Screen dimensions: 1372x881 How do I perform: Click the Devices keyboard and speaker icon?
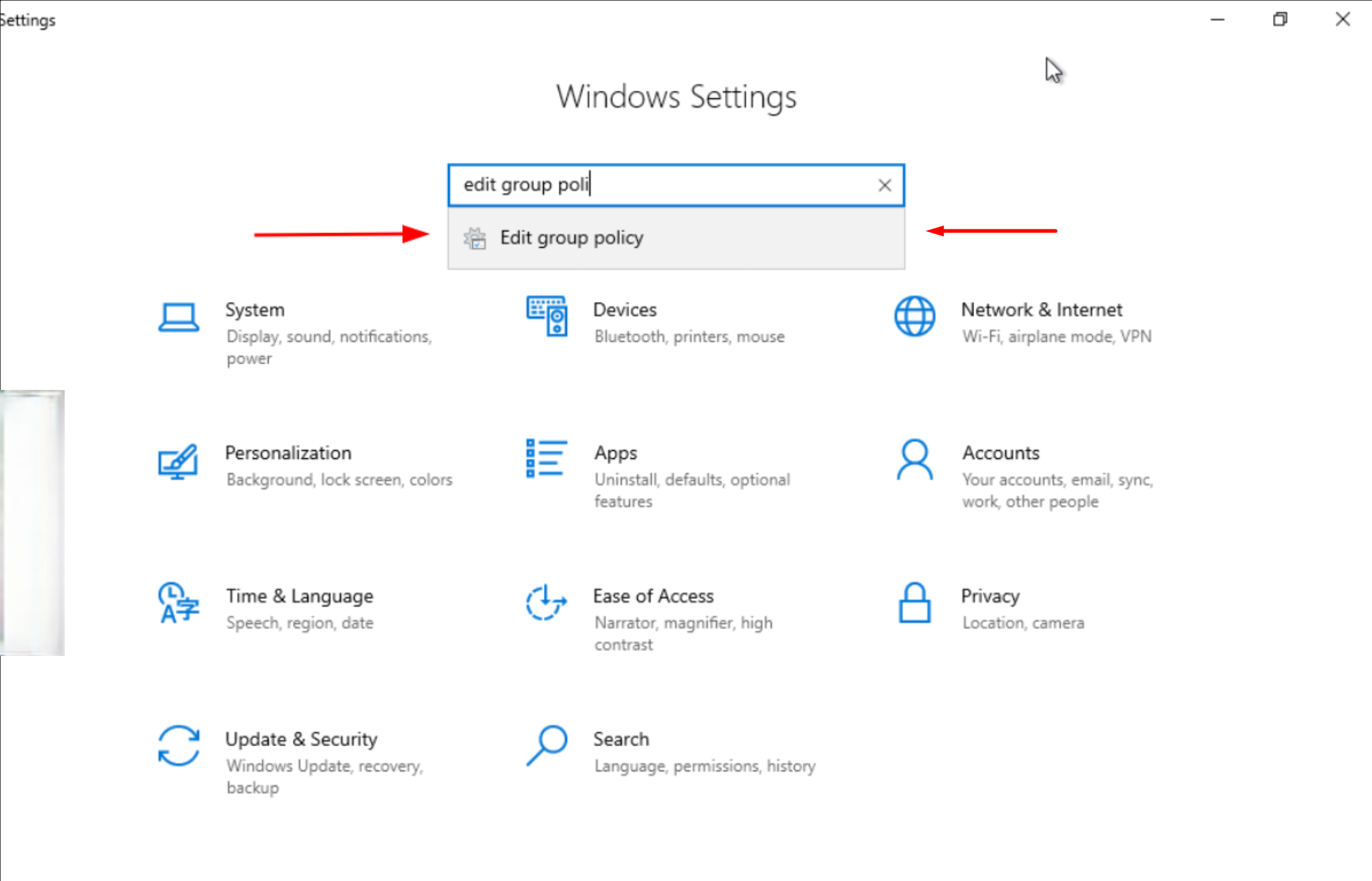(x=547, y=316)
